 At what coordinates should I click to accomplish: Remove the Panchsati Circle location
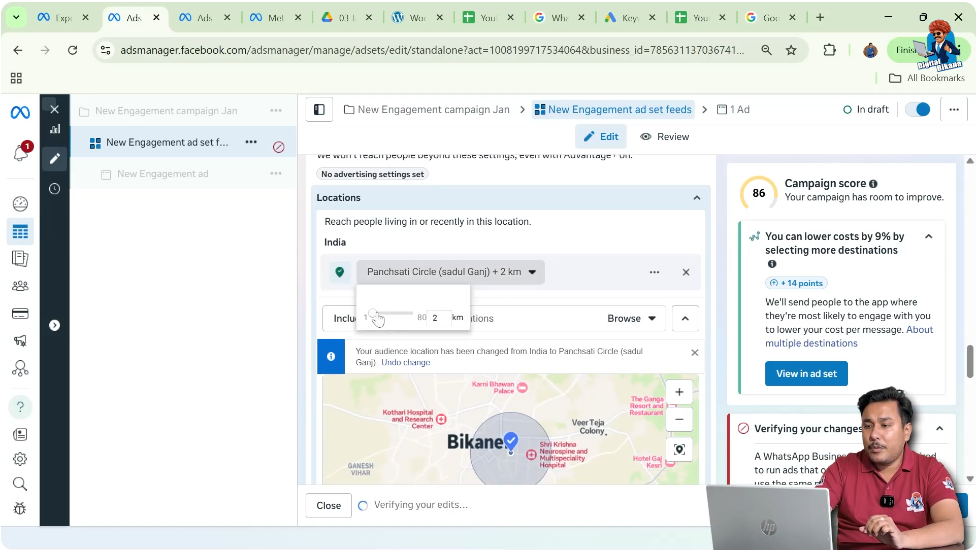(686, 273)
